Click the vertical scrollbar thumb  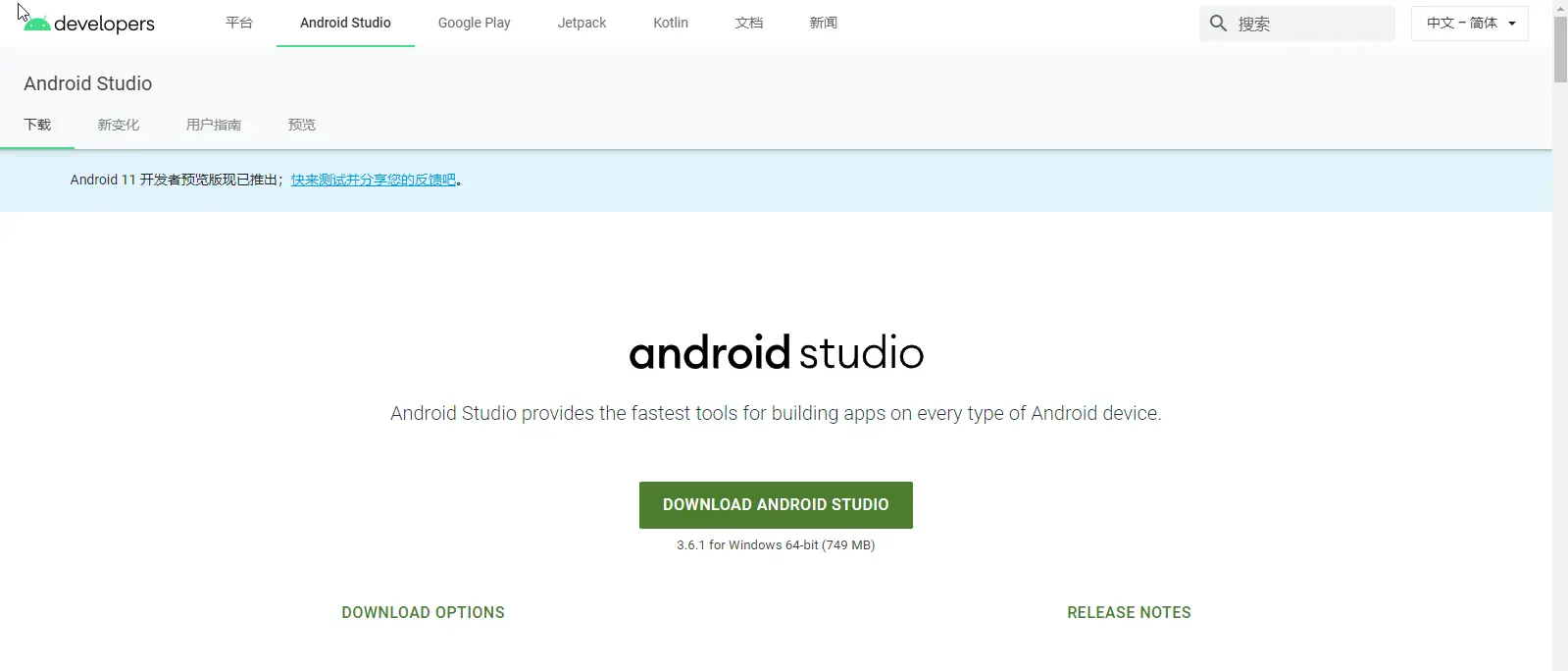click(x=1560, y=47)
